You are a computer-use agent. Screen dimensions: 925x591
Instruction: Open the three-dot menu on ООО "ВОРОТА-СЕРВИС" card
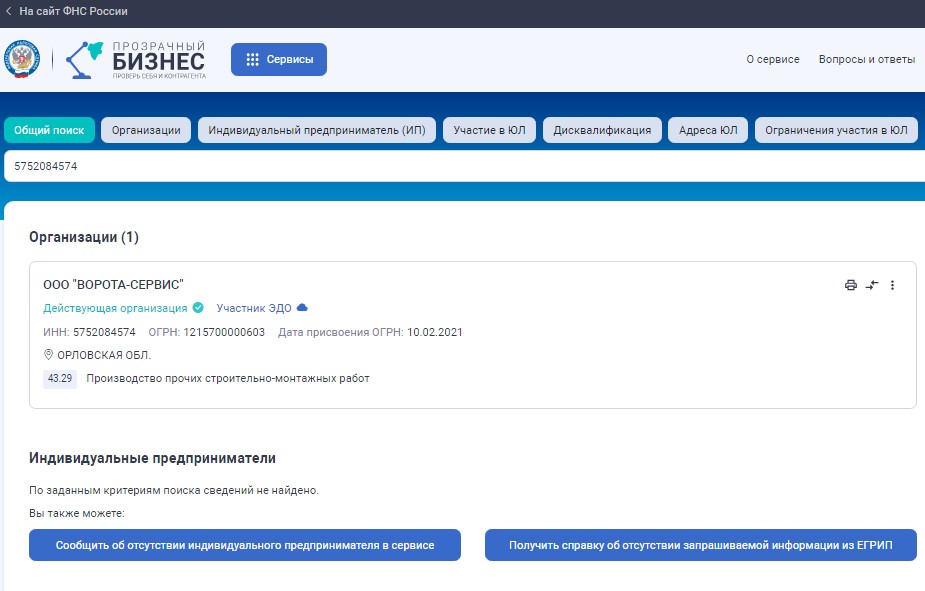tap(893, 284)
